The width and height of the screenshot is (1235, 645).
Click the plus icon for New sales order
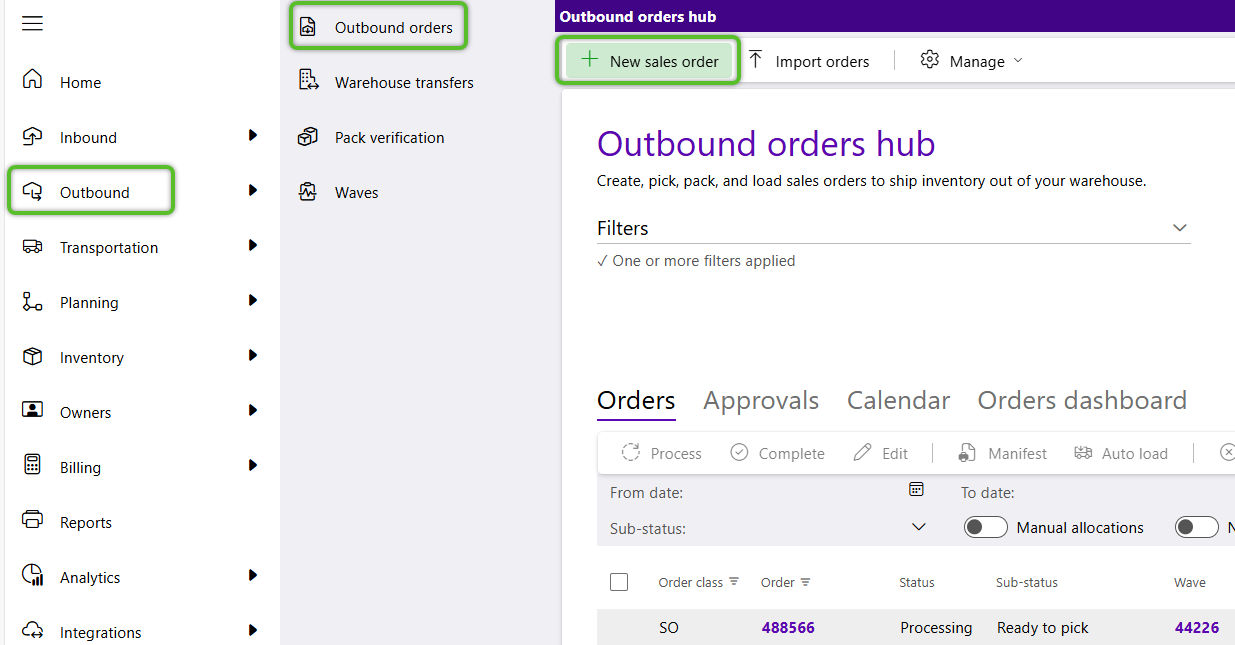tap(590, 60)
